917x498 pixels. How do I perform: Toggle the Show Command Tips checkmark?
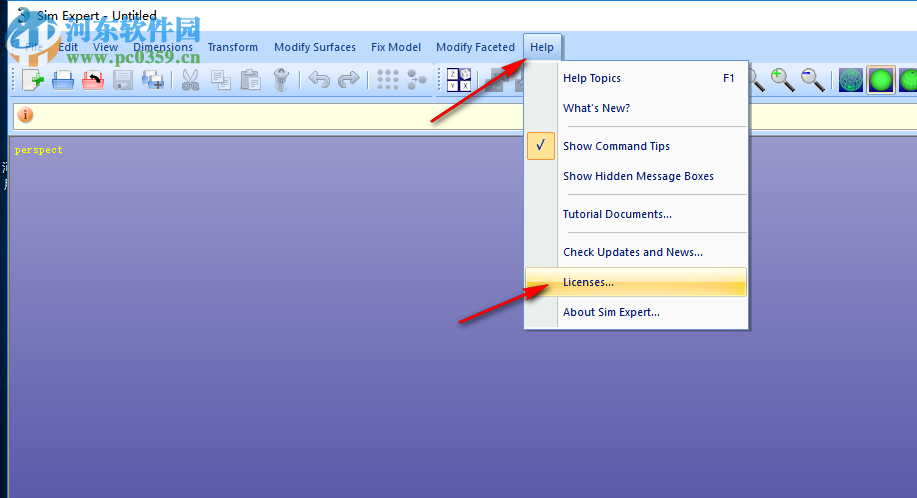tap(541, 146)
